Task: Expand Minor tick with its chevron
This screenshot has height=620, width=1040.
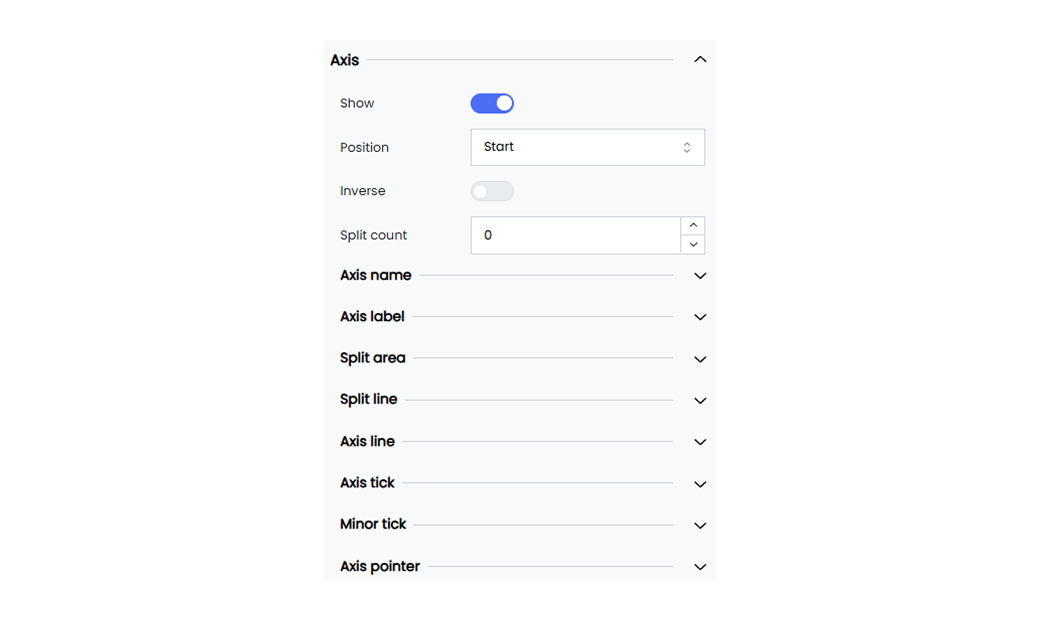Action: [700, 526]
